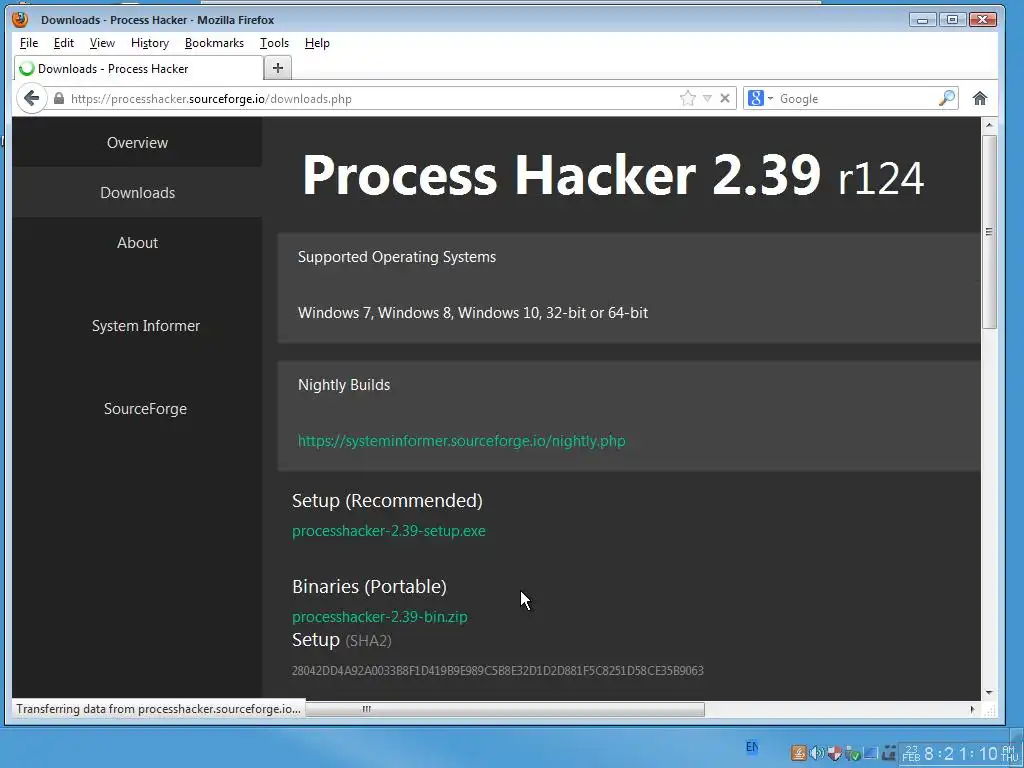Click the Supported Operating Systems text
This screenshot has width=1024, height=768.
[x=396, y=257]
